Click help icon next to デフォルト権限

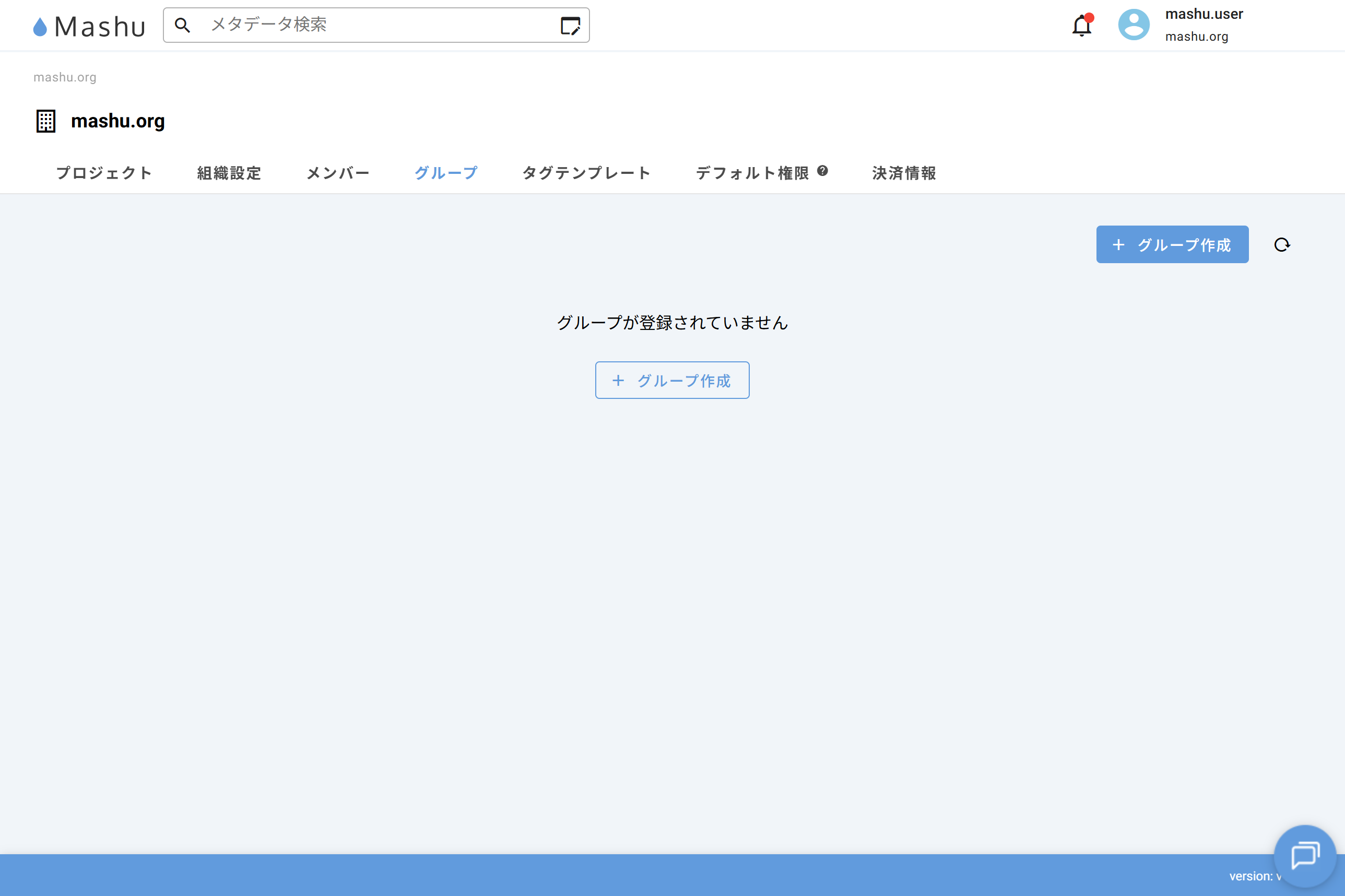point(822,170)
